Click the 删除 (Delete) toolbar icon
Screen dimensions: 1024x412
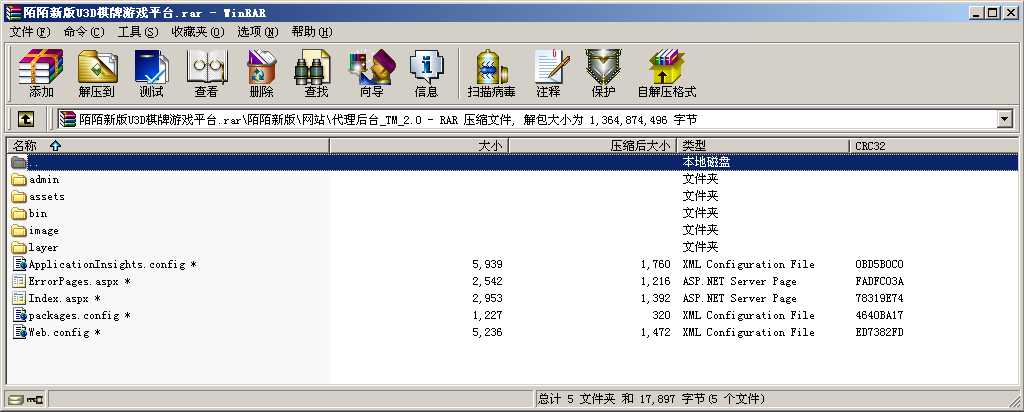pyautogui.click(x=261, y=67)
